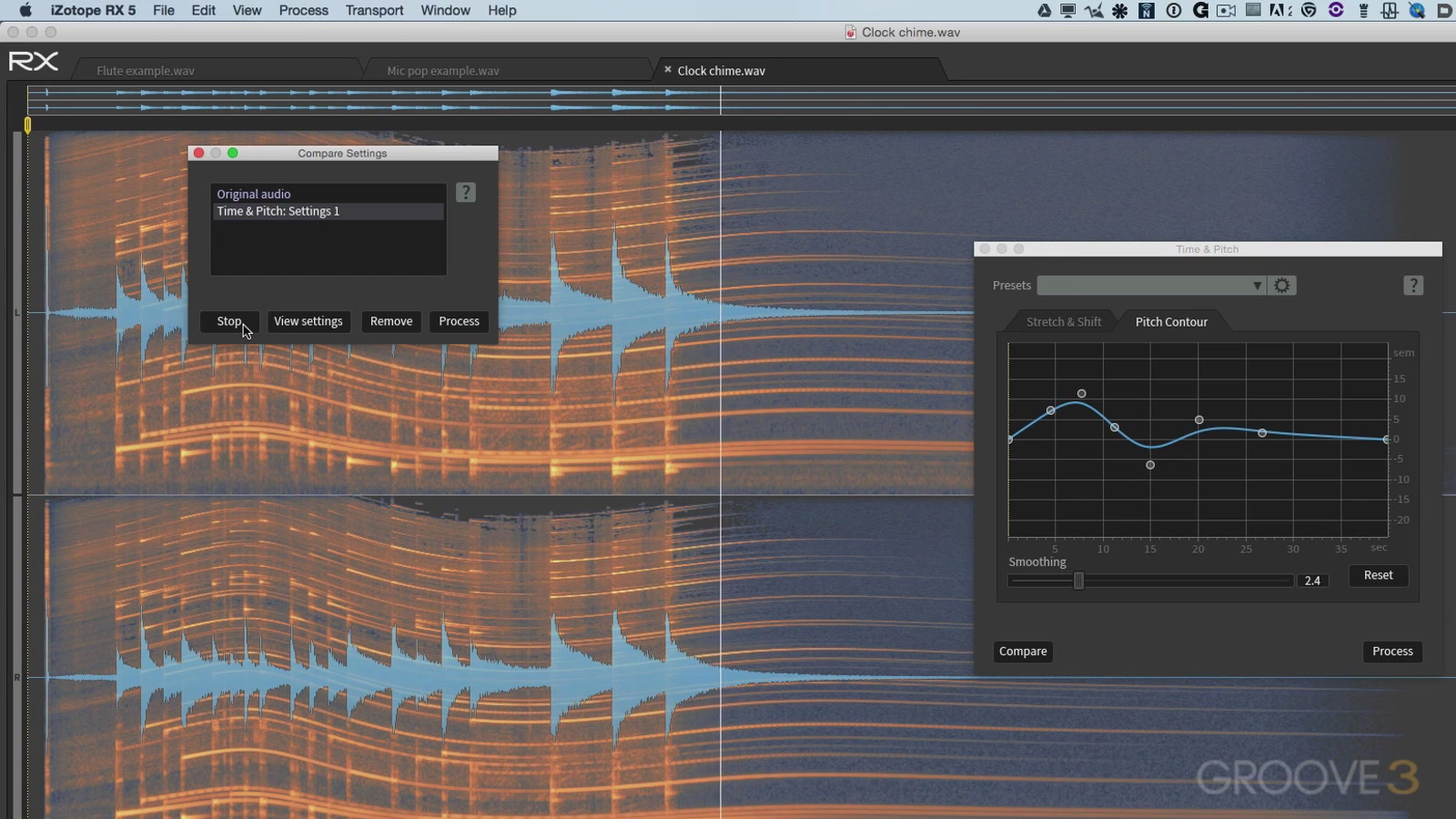Viewport: 1456px width, 819px height.
Task: Reset the pitch contour curve
Action: [1378, 575]
